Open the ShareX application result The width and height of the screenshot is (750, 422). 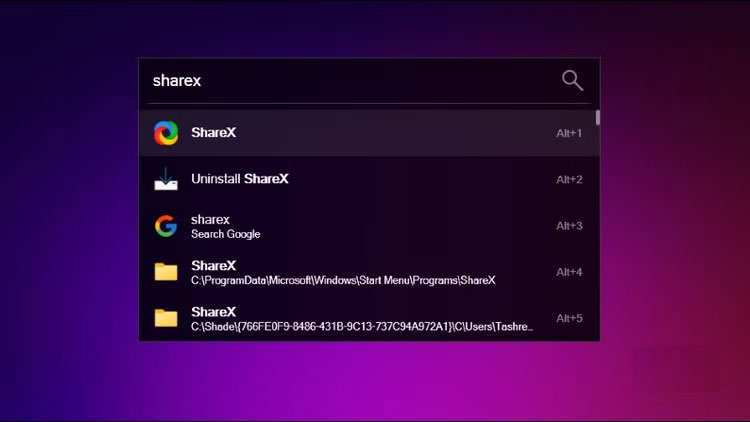[x=369, y=133]
